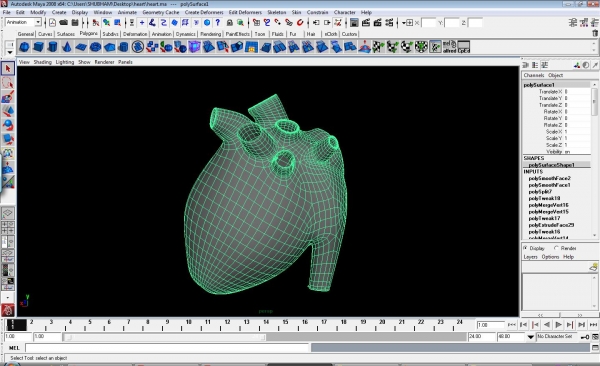The width and height of the screenshot is (600, 366).
Task: Open the Modify menu
Action: pos(38,12)
